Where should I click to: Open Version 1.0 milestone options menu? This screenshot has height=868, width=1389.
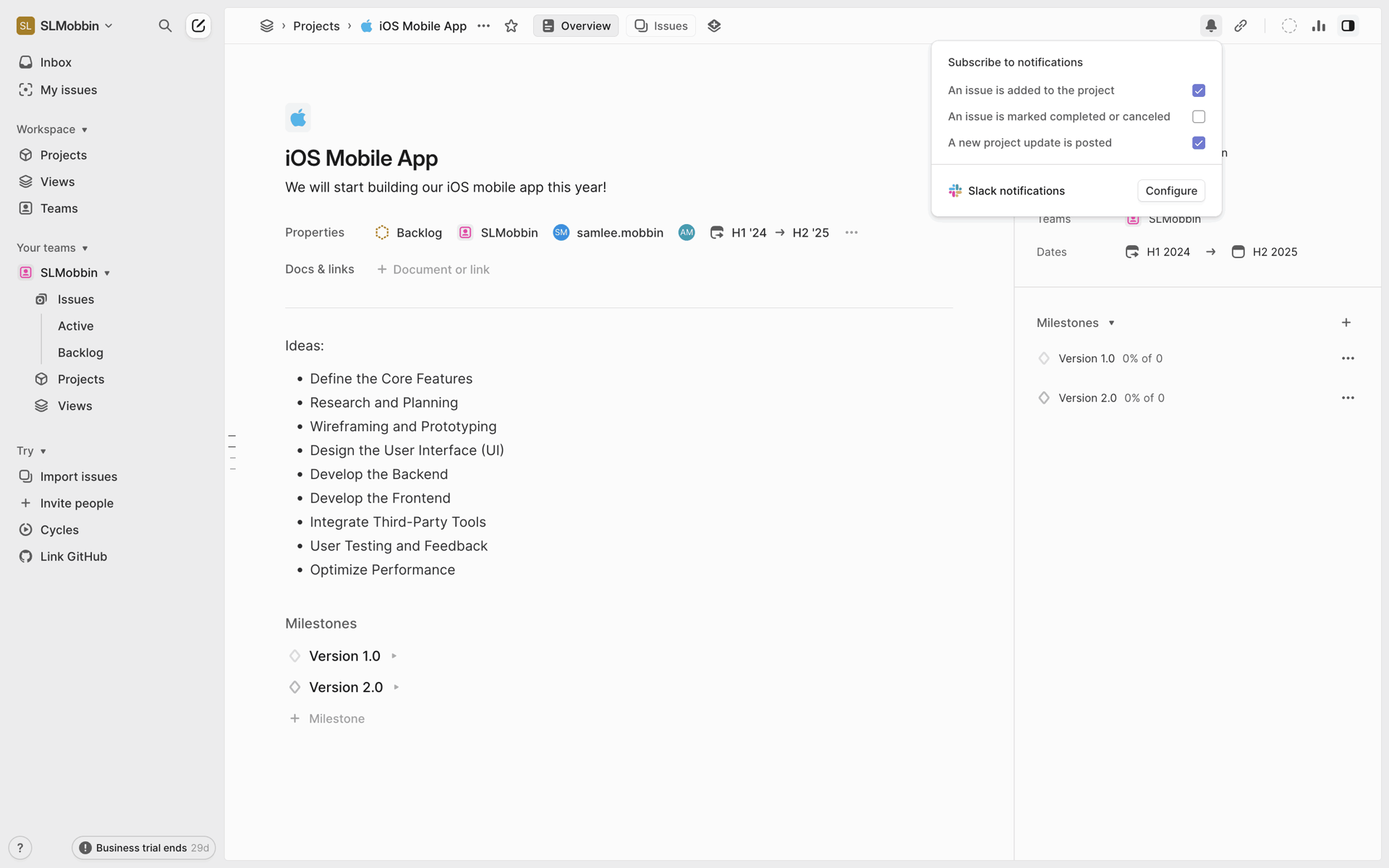click(1348, 358)
